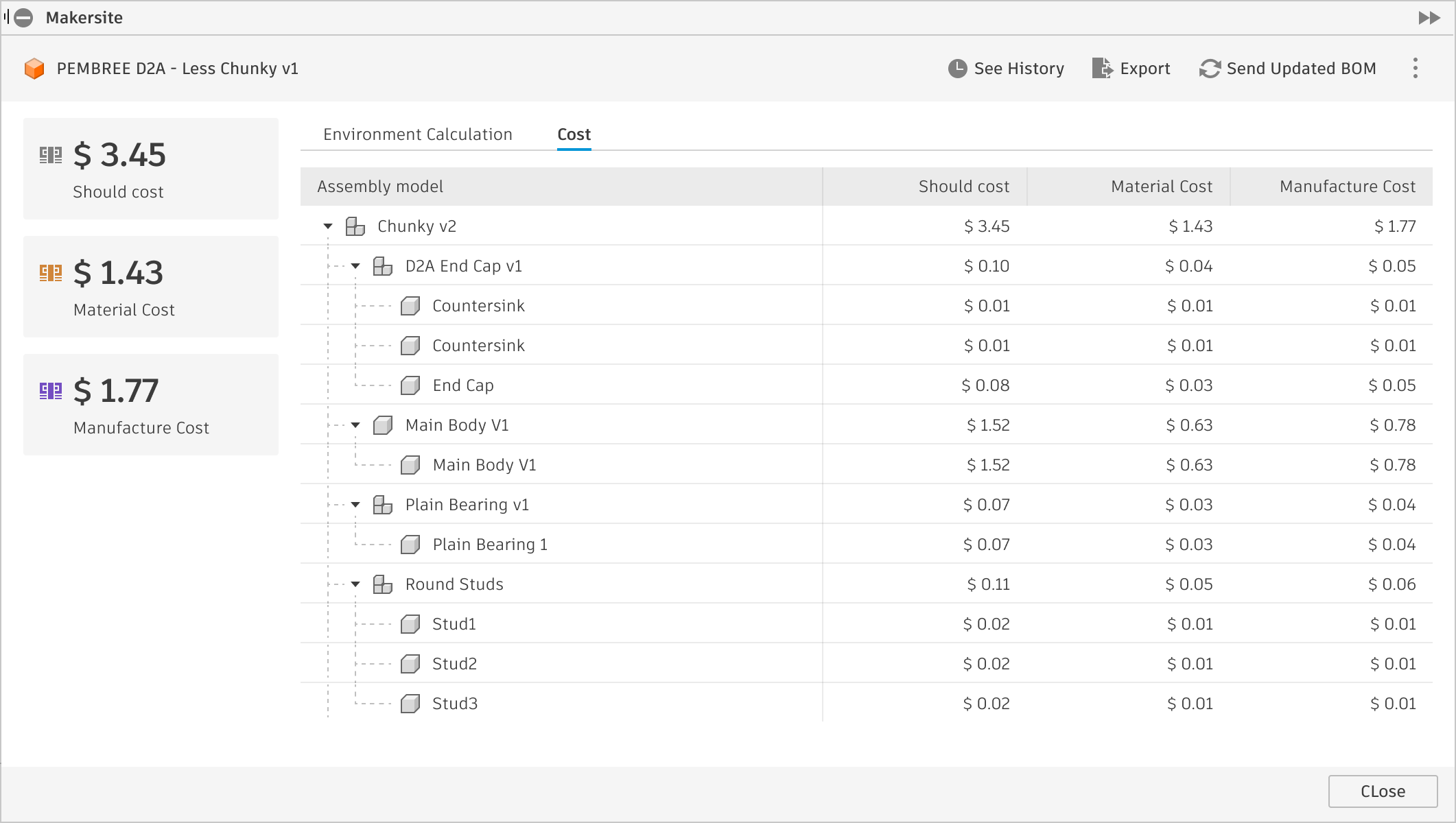Click the Manufacture Cost column header
Viewport: 1456px width, 823px height.
coord(1332,187)
